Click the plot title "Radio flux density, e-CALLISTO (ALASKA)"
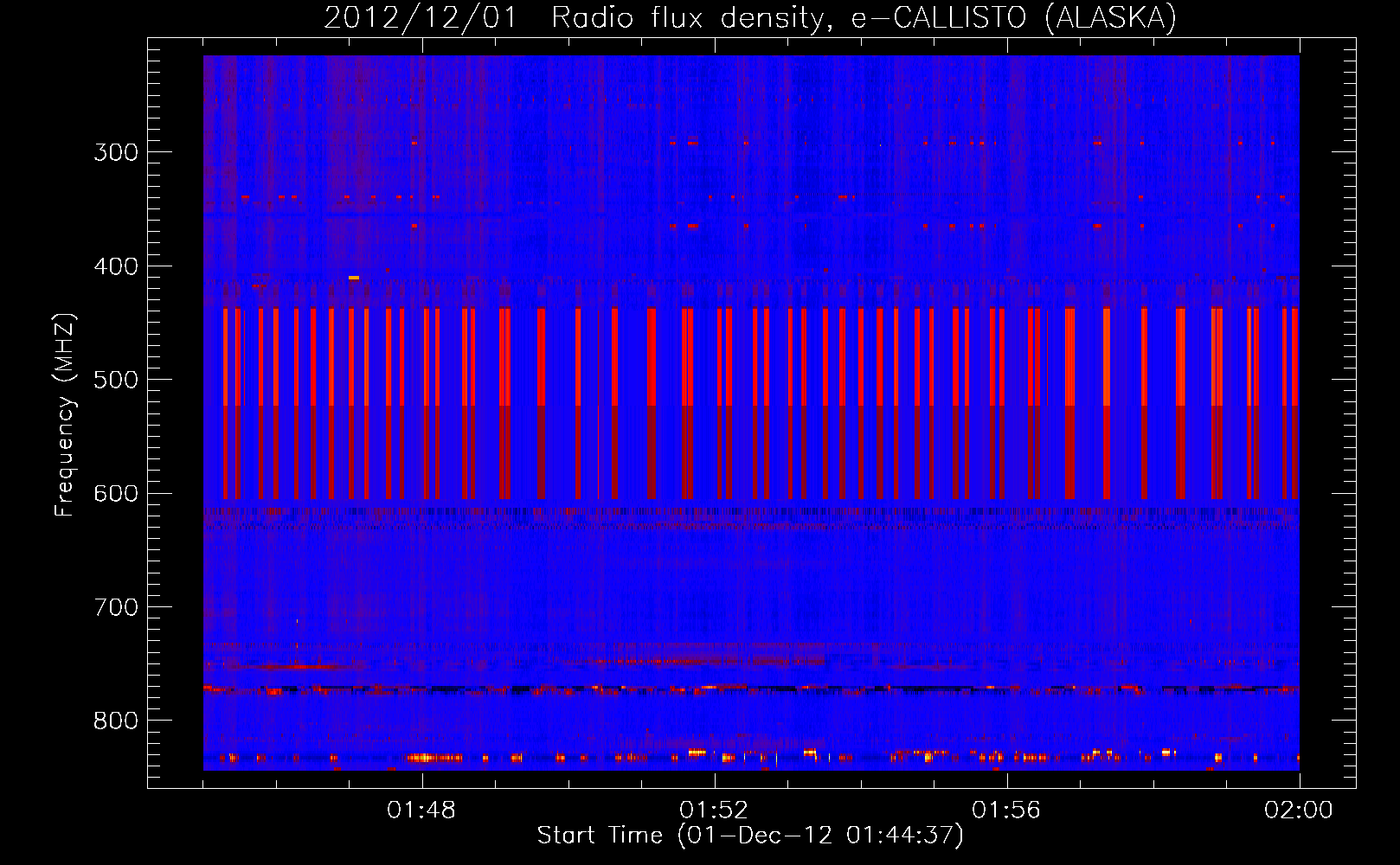 (x=864, y=18)
